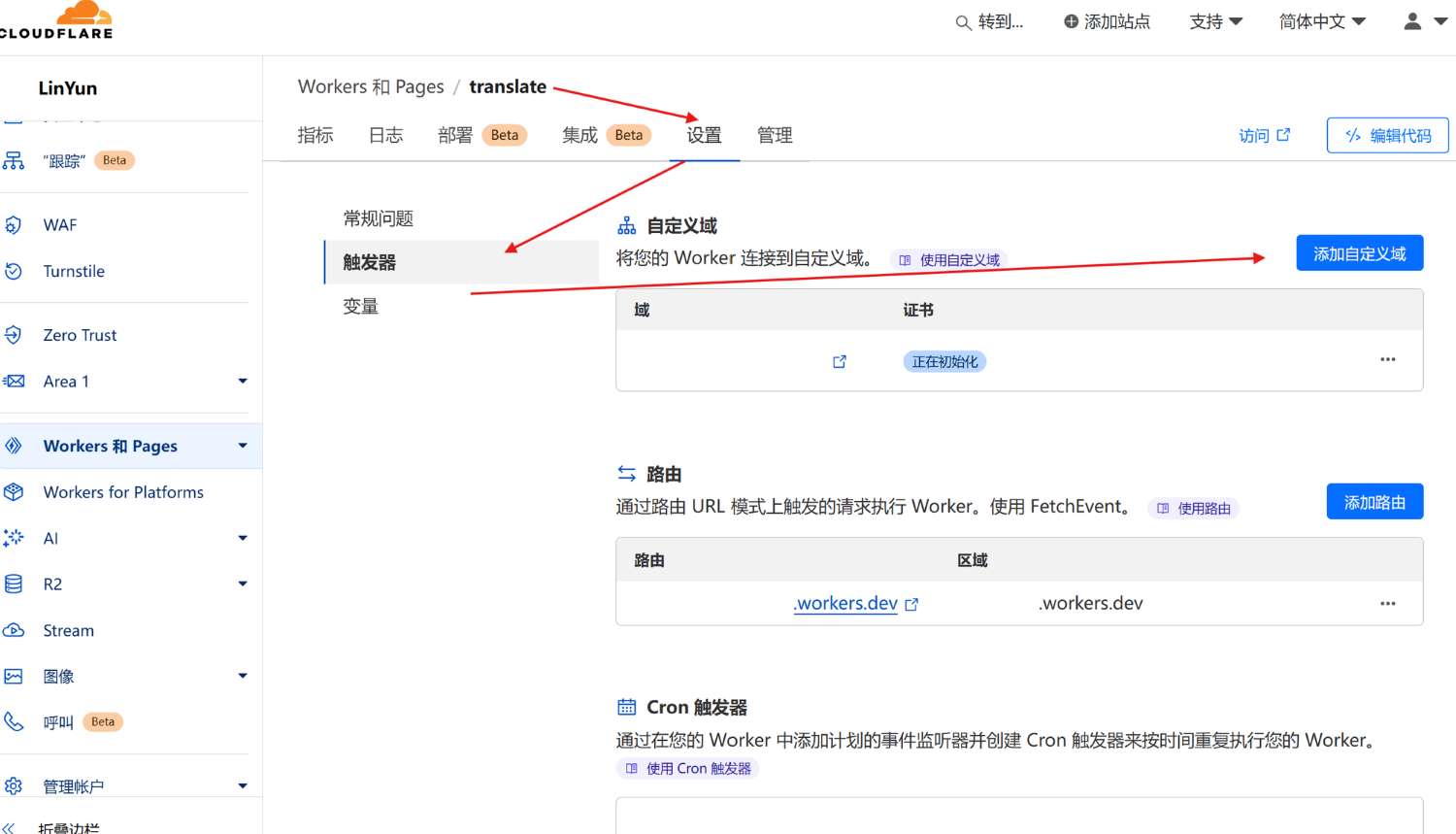This screenshot has height=834, width=1456.
Task: Click the Area 1 envelope icon
Action: tap(14, 382)
